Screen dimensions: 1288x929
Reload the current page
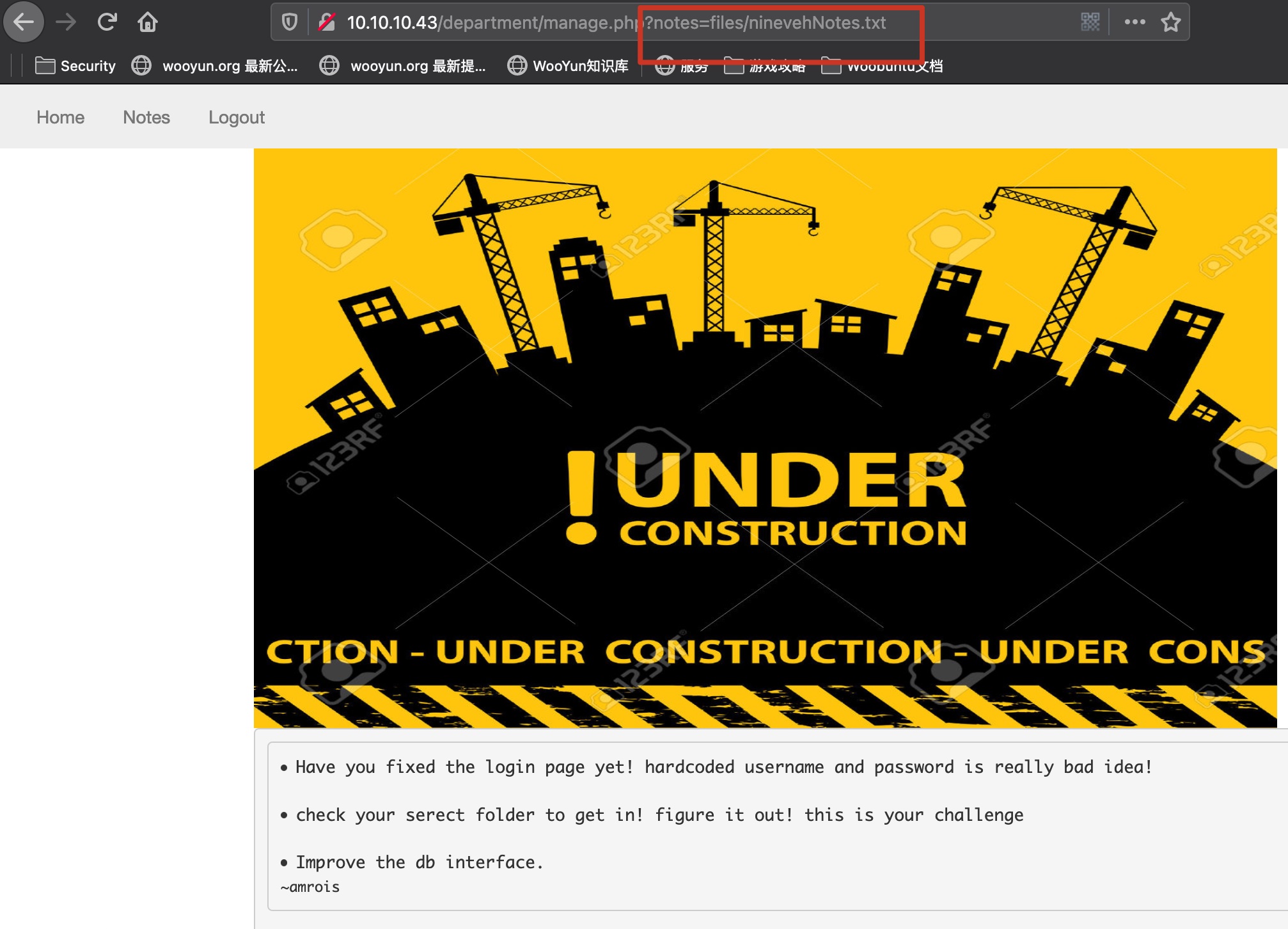[107, 22]
